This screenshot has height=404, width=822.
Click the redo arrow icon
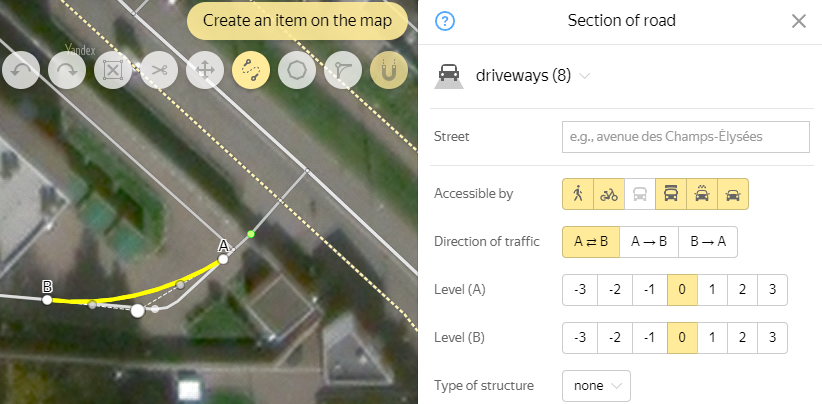67,71
